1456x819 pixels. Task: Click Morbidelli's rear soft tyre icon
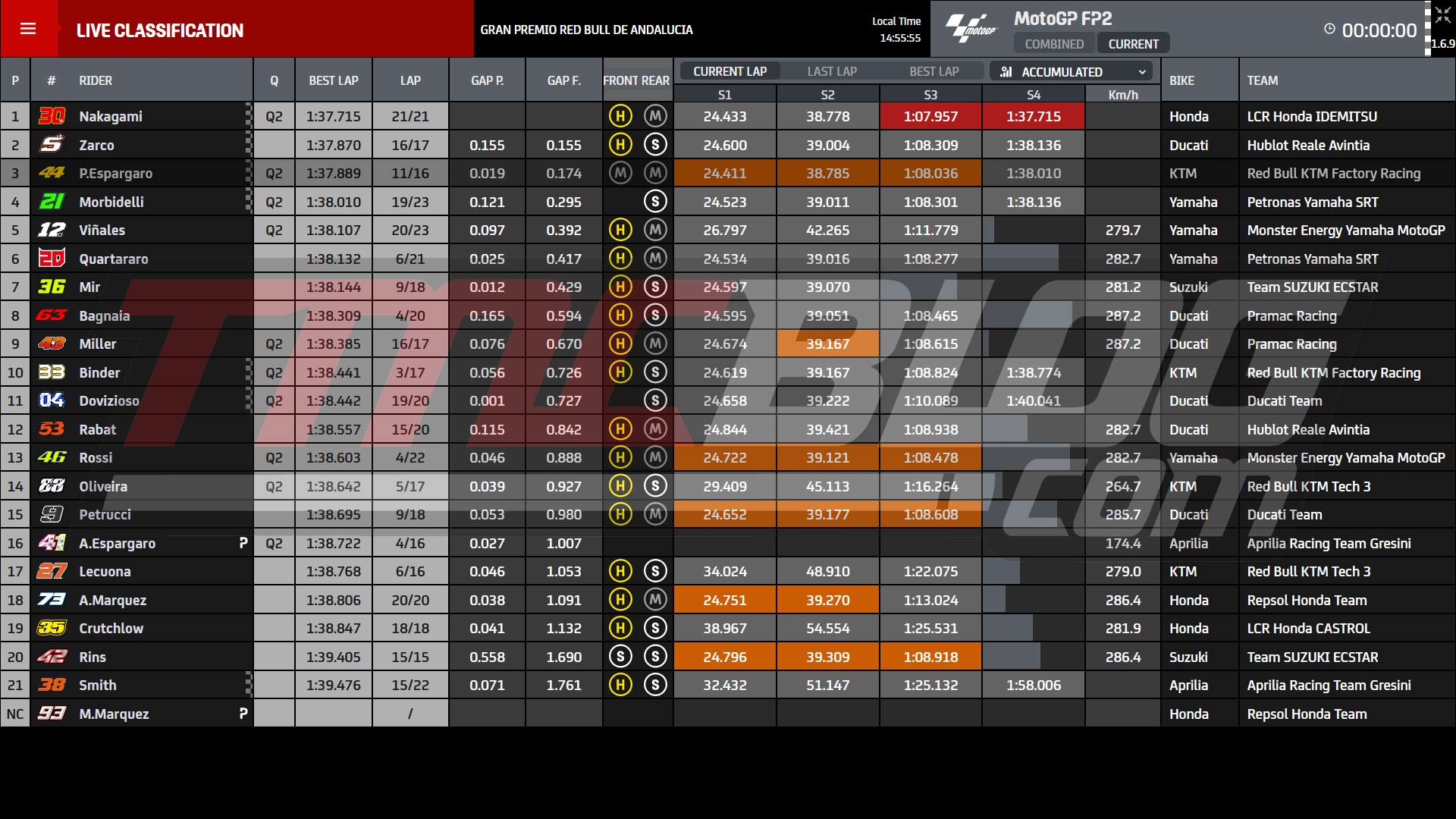655,201
